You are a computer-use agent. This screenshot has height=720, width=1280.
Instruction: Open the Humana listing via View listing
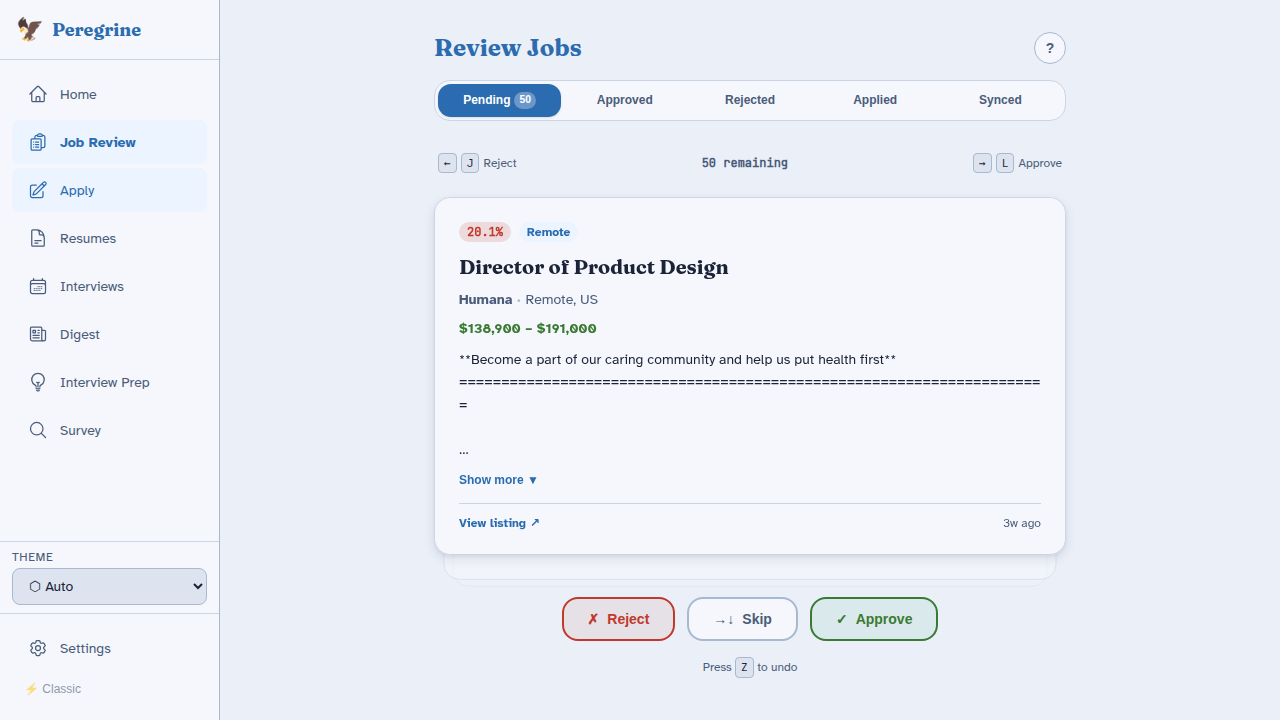pyautogui.click(x=499, y=523)
